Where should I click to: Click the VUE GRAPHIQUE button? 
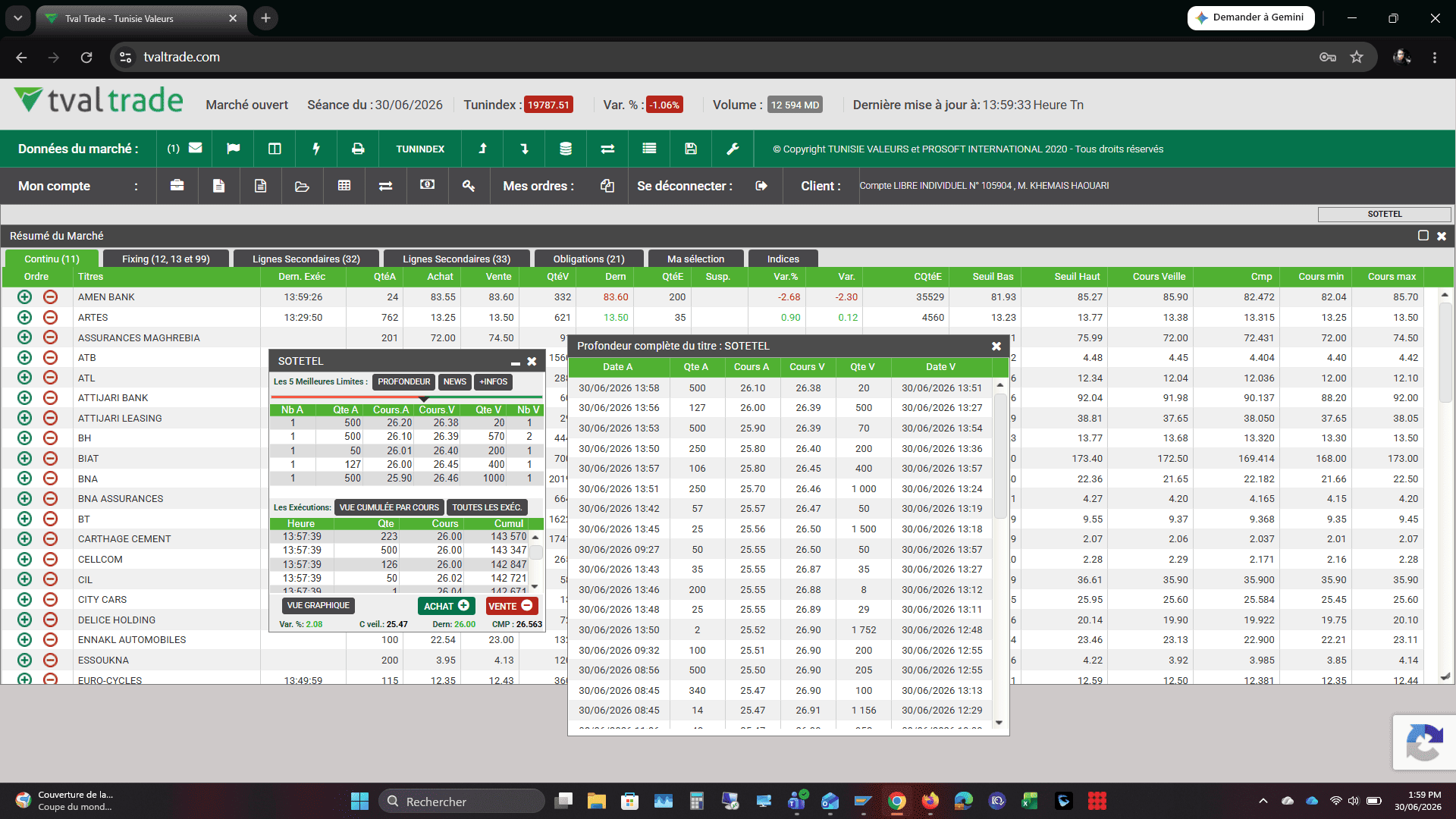(x=318, y=606)
